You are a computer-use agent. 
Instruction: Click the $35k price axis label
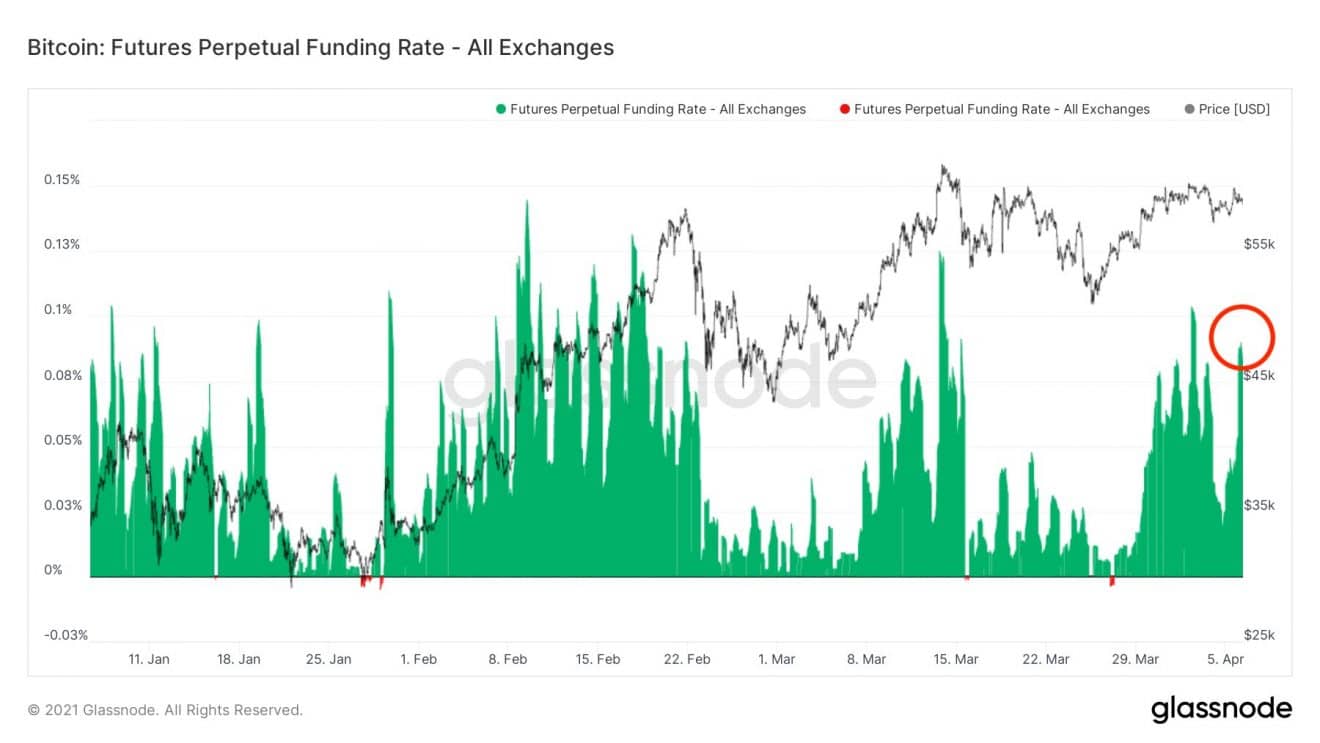(x=1259, y=505)
